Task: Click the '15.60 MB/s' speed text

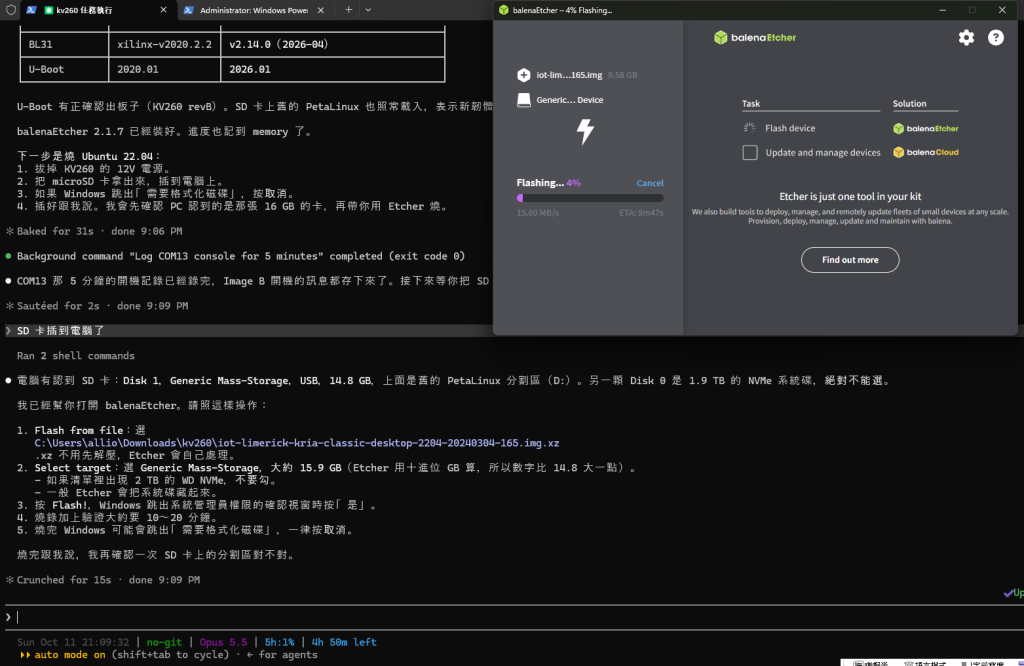Action: [x=537, y=213]
